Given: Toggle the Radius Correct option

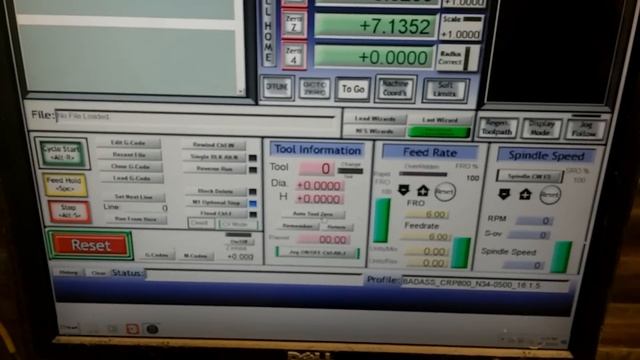Looking at the screenshot, I should click(458, 59).
